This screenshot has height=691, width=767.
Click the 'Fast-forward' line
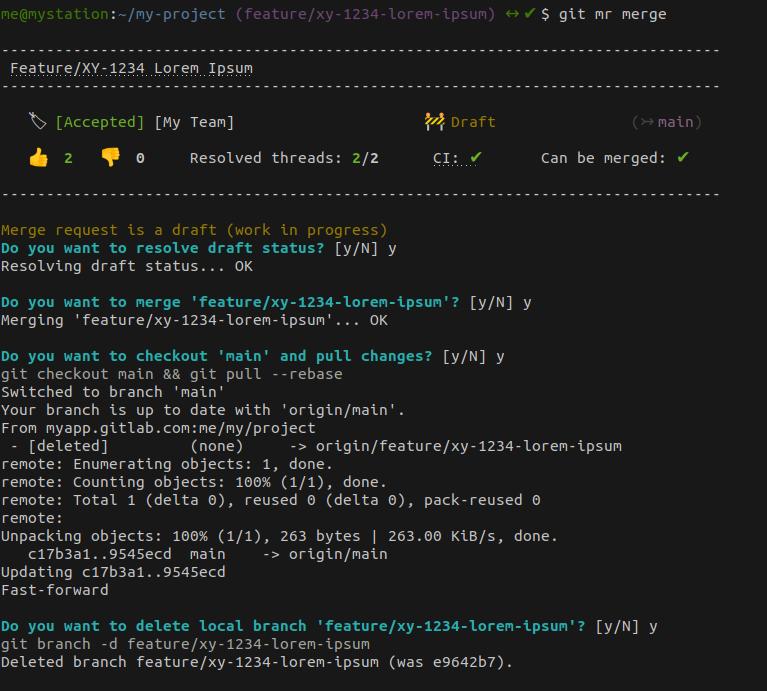[x=55, y=590]
